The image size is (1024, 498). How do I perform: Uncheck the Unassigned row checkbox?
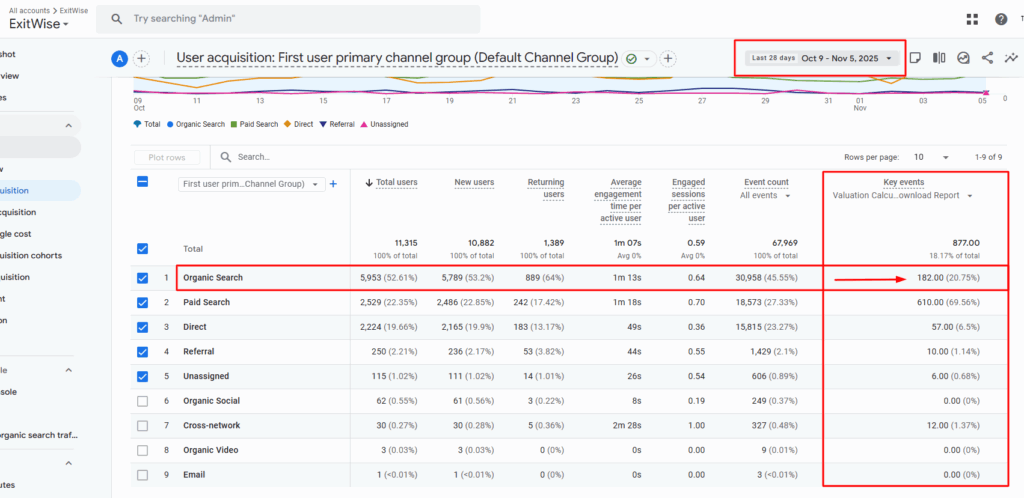click(x=142, y=377)
